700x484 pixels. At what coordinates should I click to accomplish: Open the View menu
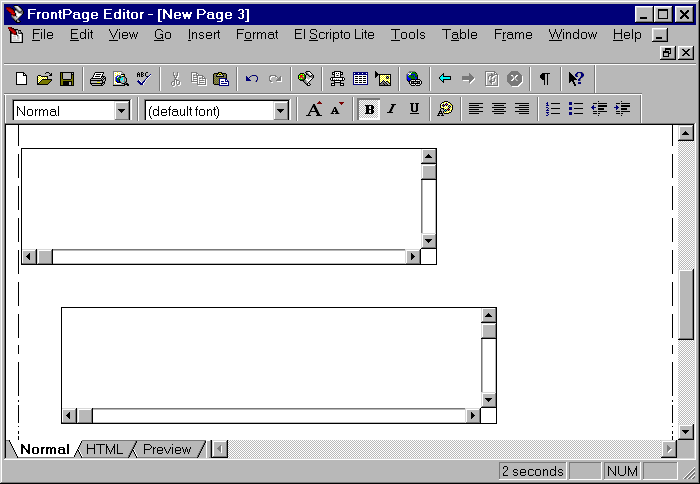(123, 34)
